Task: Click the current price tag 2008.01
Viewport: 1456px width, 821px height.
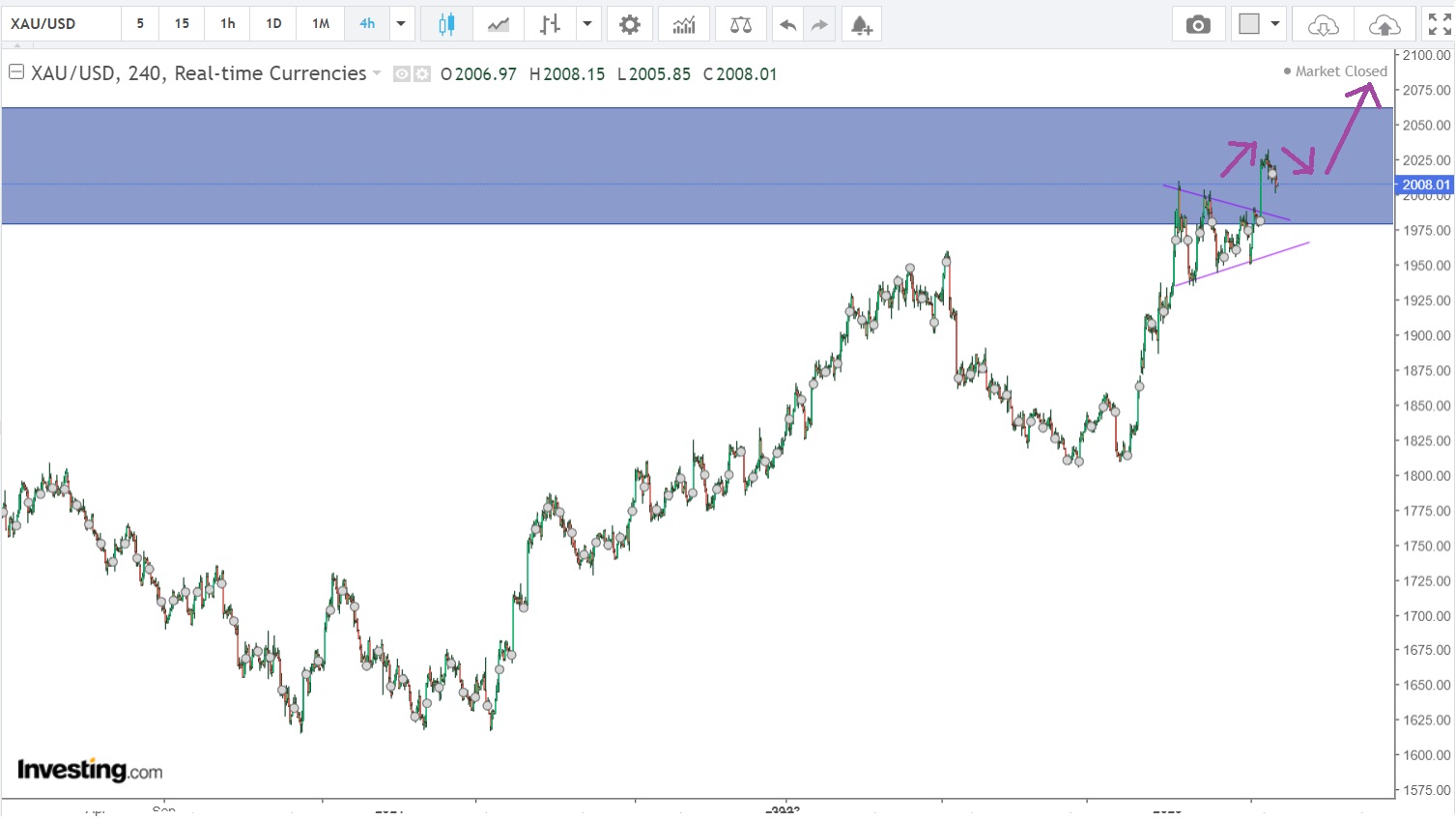Action: point(1425,184)
